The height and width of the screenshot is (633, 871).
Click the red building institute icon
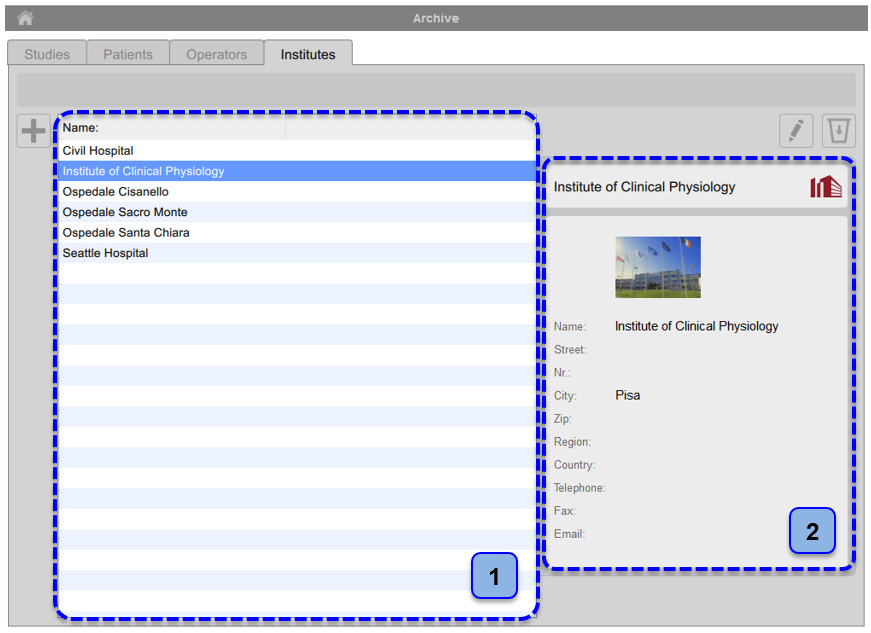pos(825,187)
